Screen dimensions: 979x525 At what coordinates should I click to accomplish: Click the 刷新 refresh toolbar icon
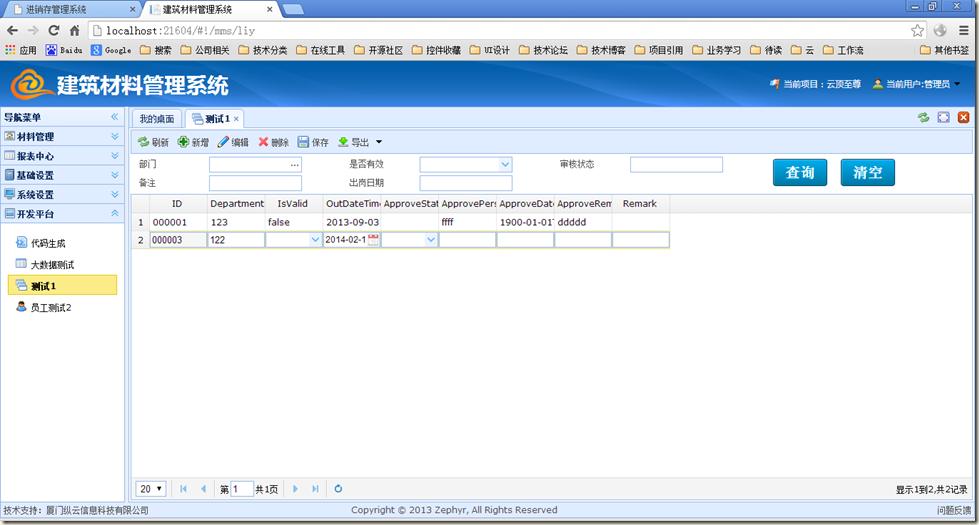click(x=143, y=142)
